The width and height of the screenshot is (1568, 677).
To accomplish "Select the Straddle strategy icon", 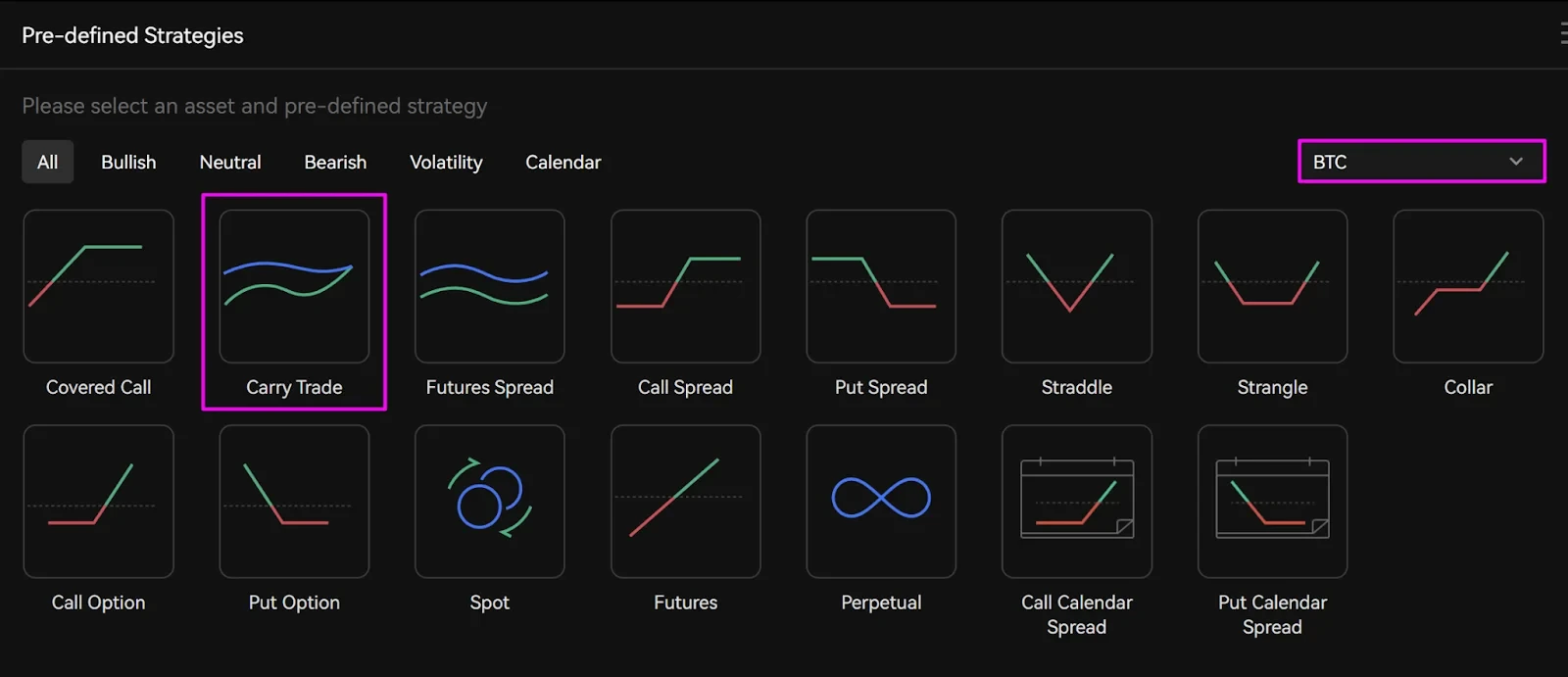I will tap(1076, 286).
